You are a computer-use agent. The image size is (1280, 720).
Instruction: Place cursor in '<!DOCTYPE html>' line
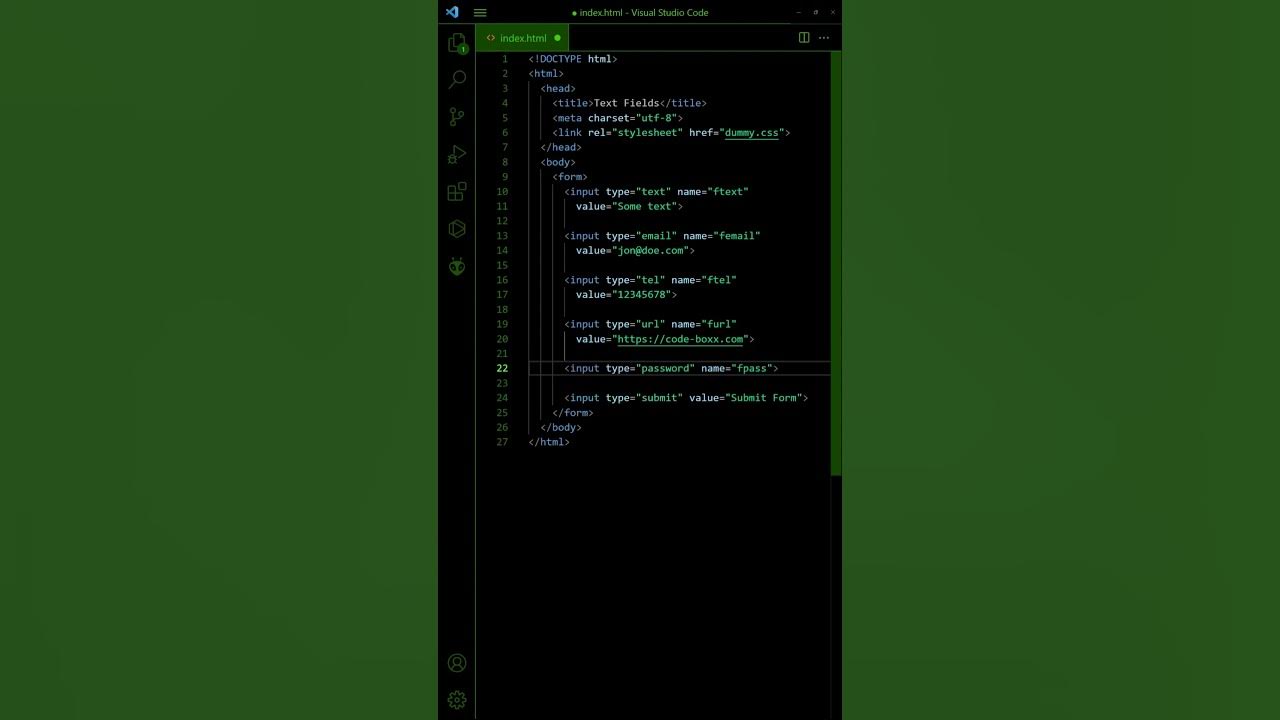coord(573,59)
